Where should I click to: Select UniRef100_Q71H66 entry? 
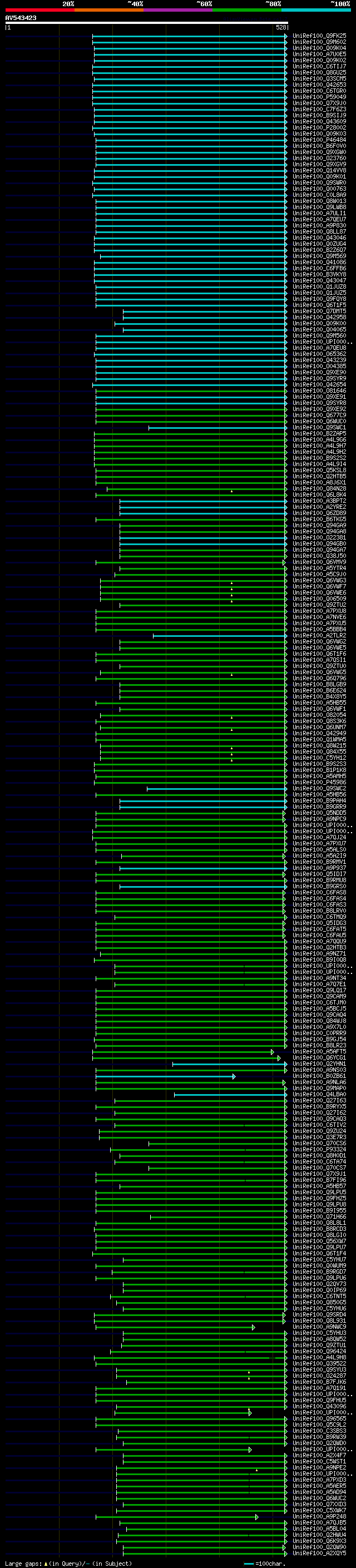(x=319, y=1217)
